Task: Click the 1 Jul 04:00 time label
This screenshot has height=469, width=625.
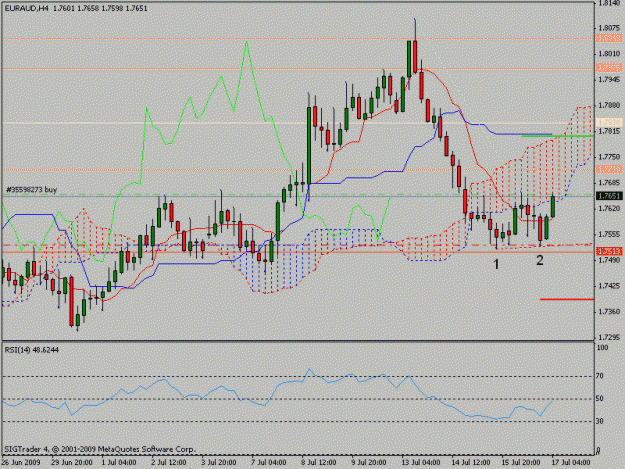Action: click(x=119, y=462)
